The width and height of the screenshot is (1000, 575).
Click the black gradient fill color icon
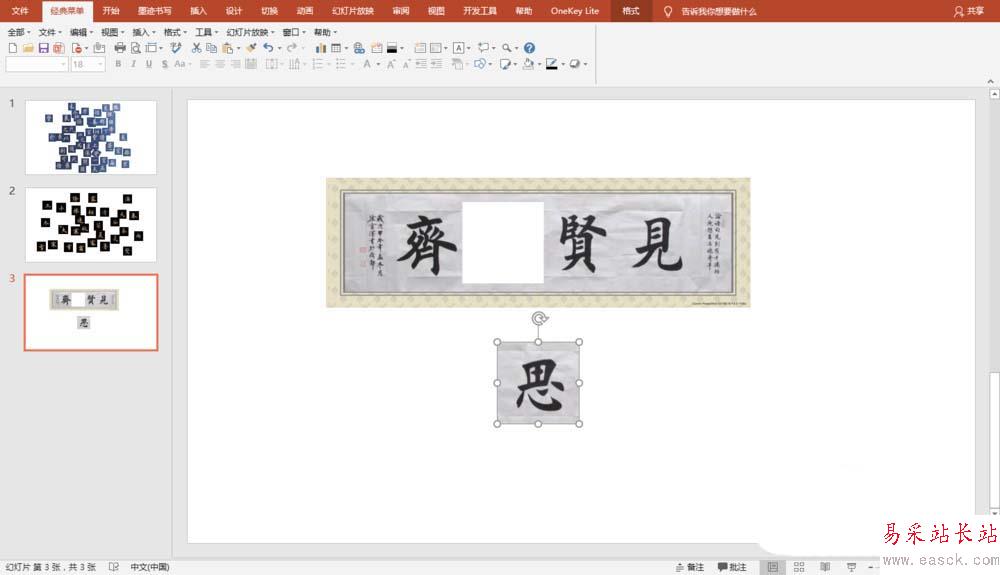(x=392, y=48)
